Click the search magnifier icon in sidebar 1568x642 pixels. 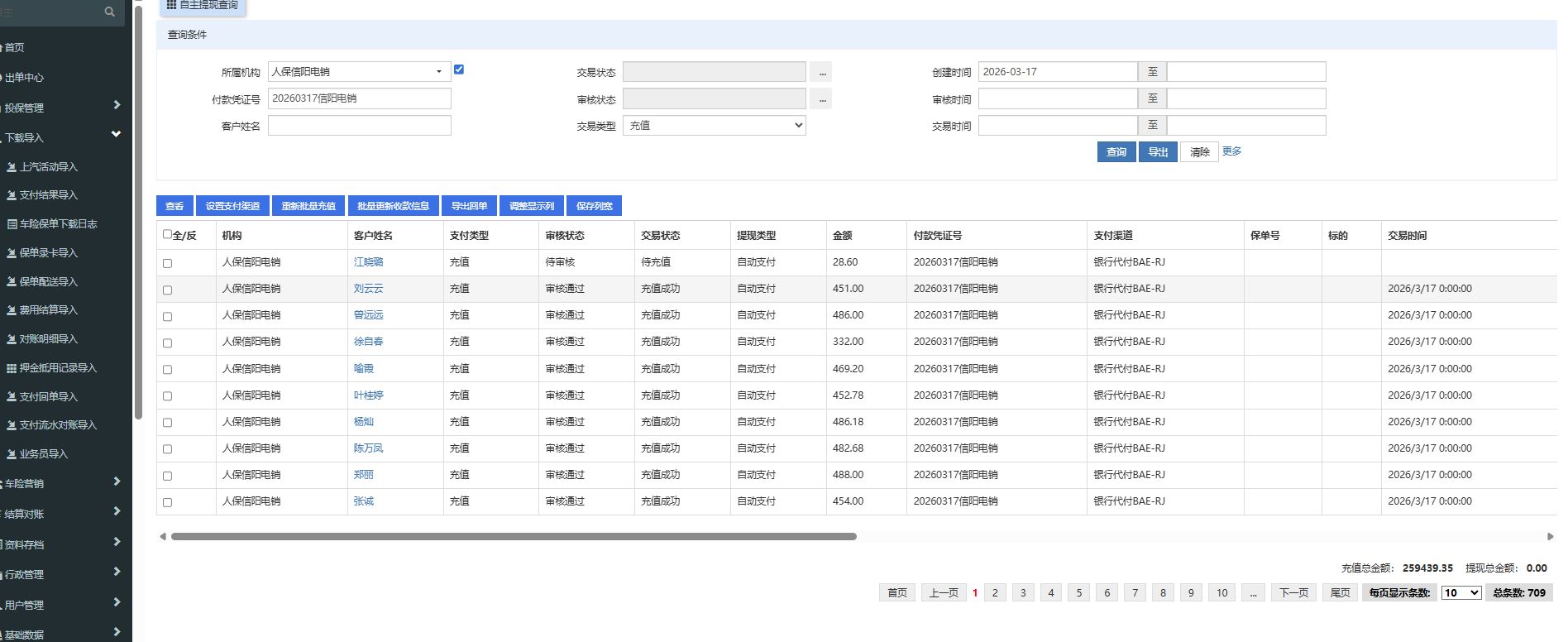109,12
